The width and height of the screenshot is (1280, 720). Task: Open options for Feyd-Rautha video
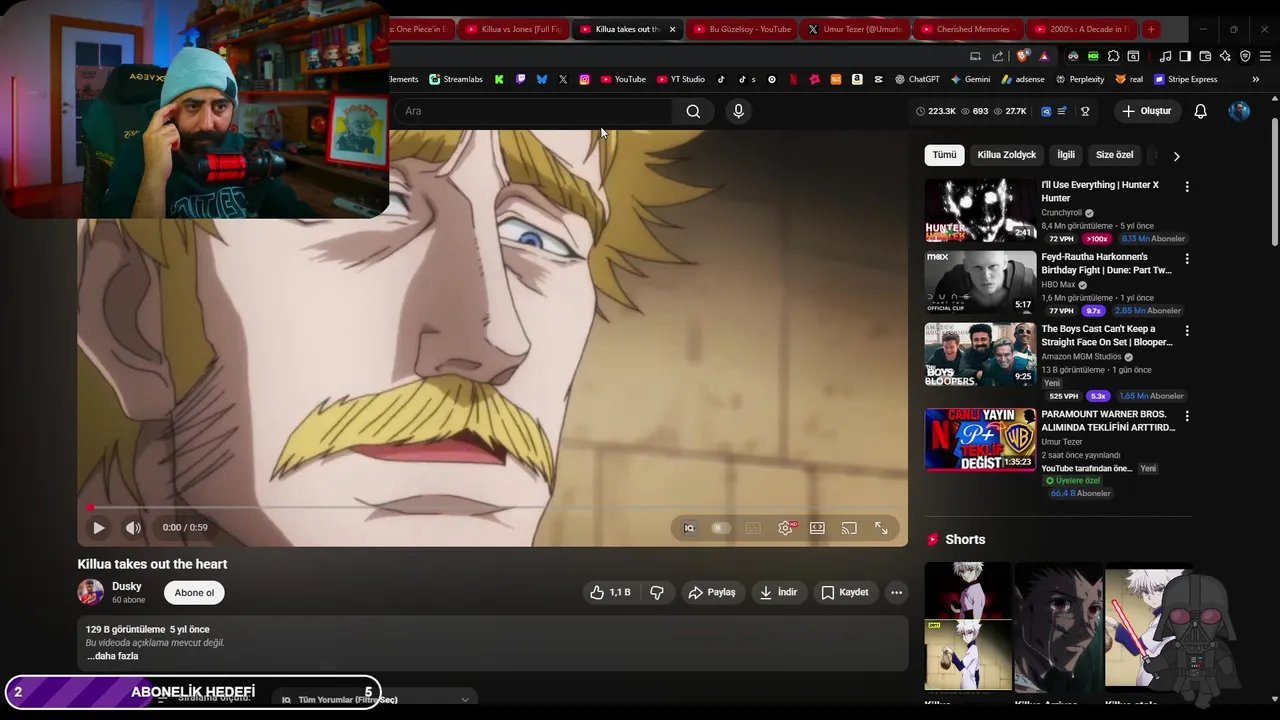click(x=1187, y=259)
